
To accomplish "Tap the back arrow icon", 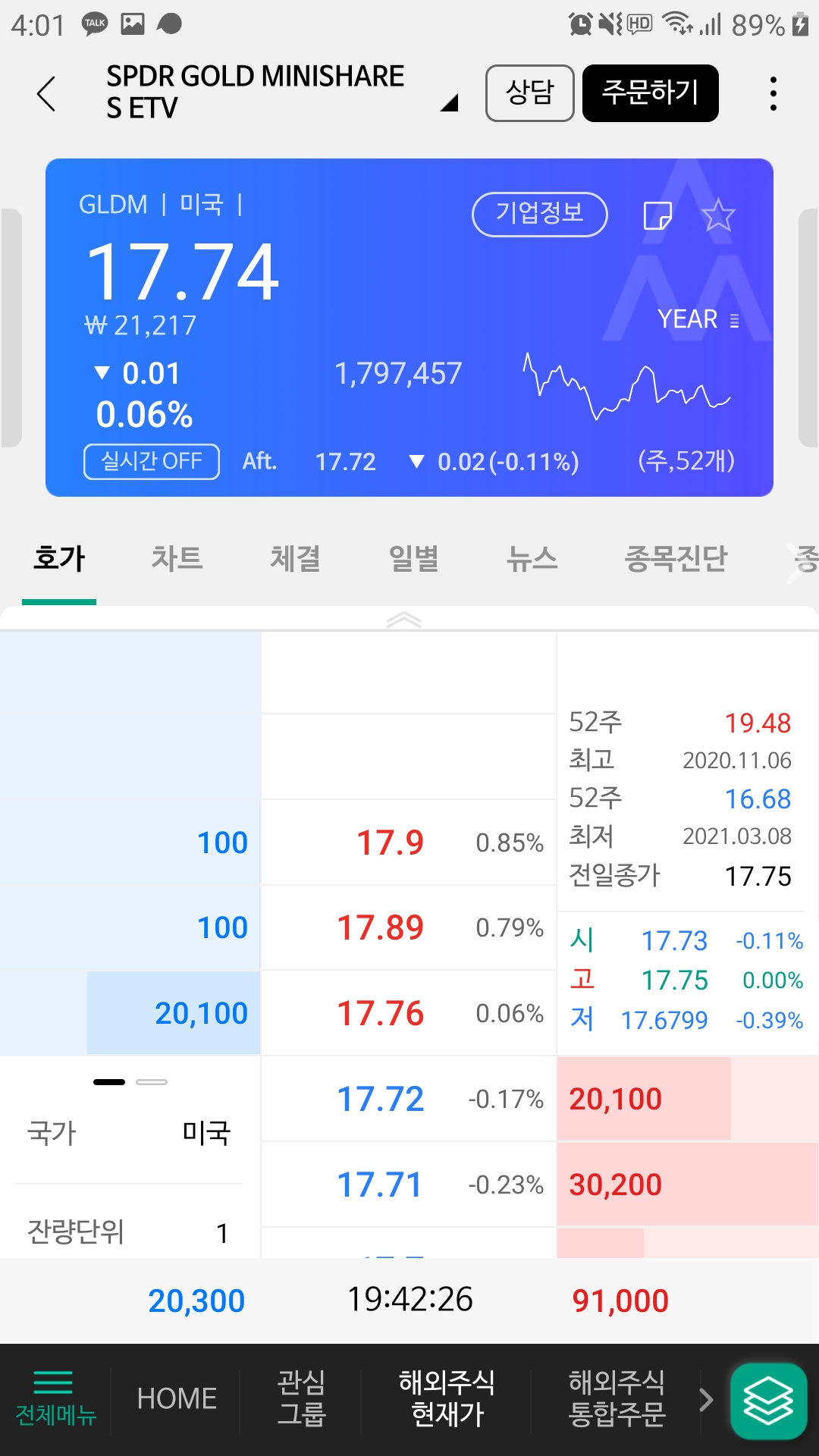I will [x=46, y=94].
